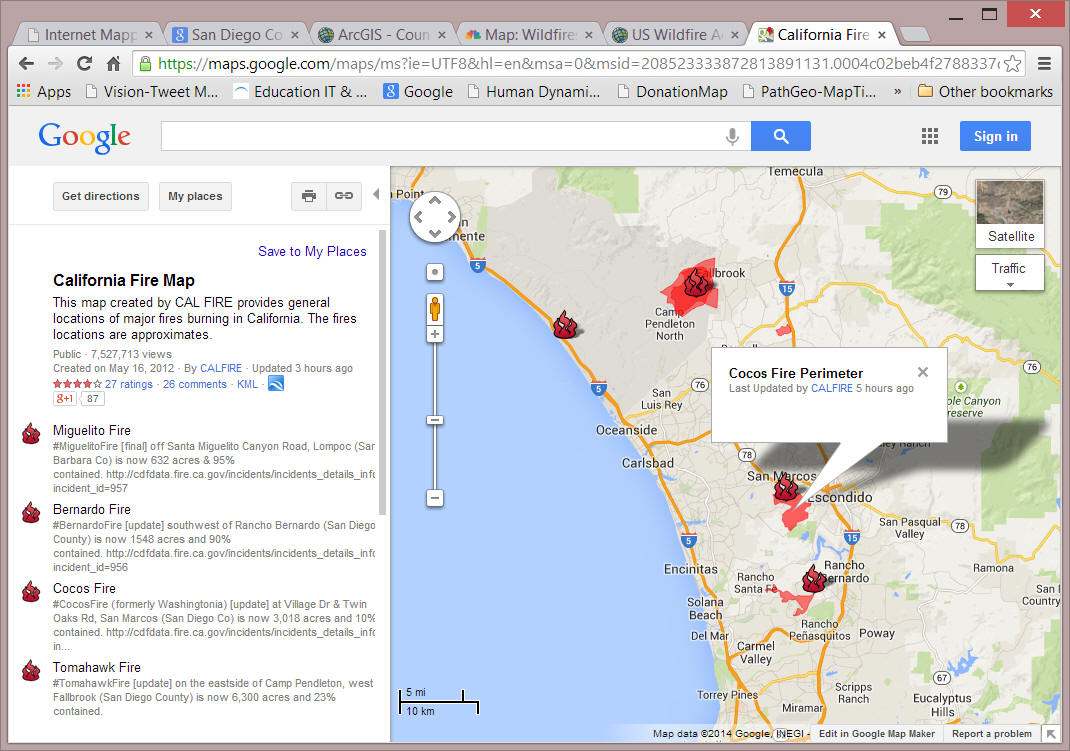This screenshot has width=1070, height=751.
Task: Select Miguelito Fire in the list
Action: click(91, 430)
